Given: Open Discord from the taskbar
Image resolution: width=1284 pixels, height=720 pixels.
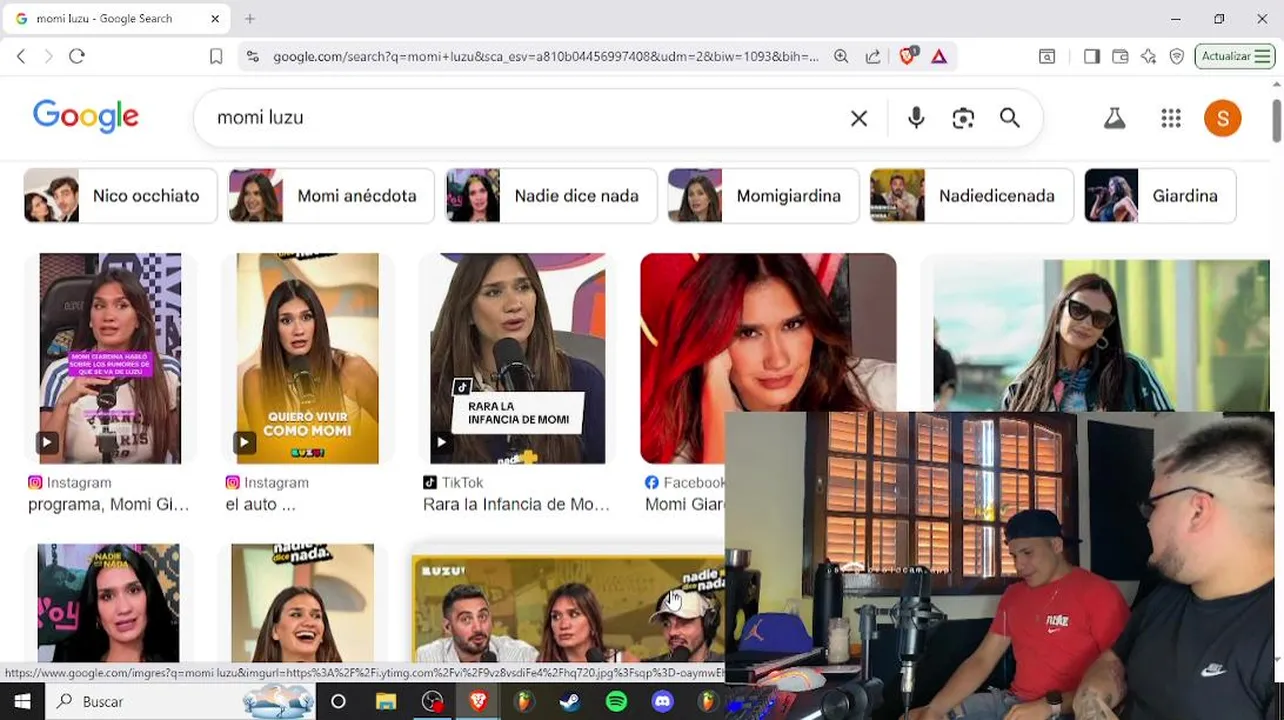Looking at the screenshot, I should pyautogui.click(x=663, y=702).
